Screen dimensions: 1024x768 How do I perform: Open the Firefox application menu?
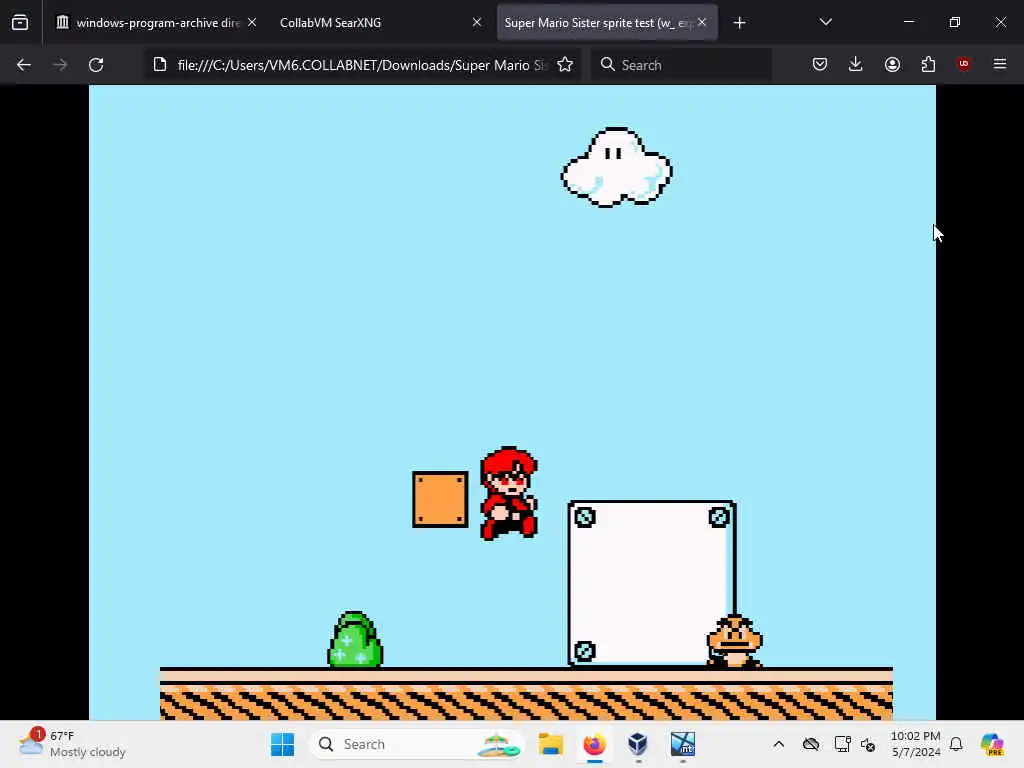(x=1000, y=64)
